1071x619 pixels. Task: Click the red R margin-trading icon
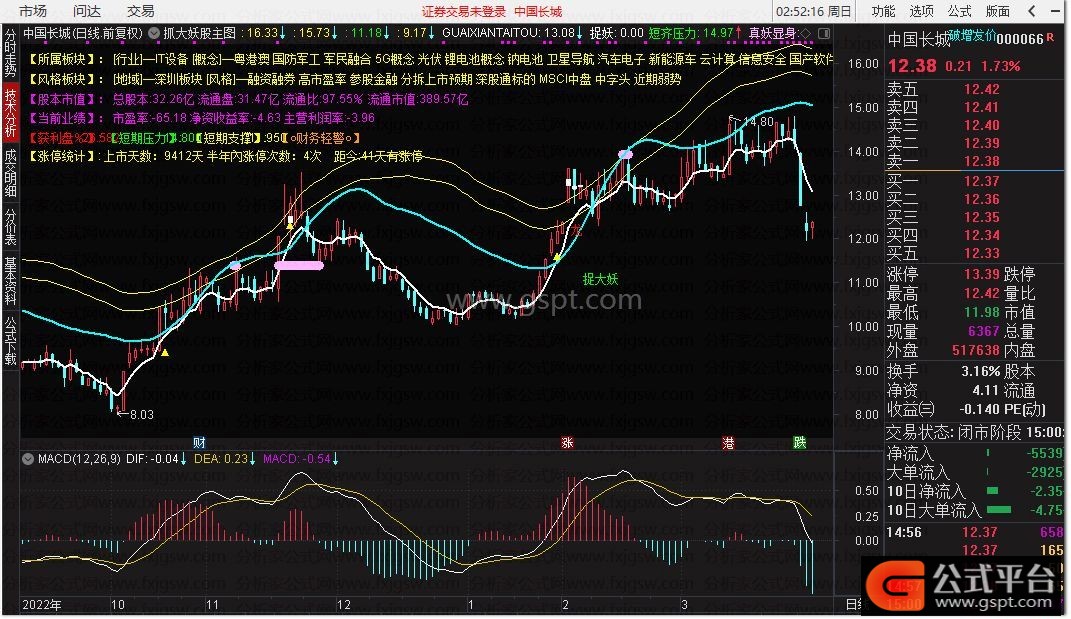pyautogui.click(x=1050, y=36)
